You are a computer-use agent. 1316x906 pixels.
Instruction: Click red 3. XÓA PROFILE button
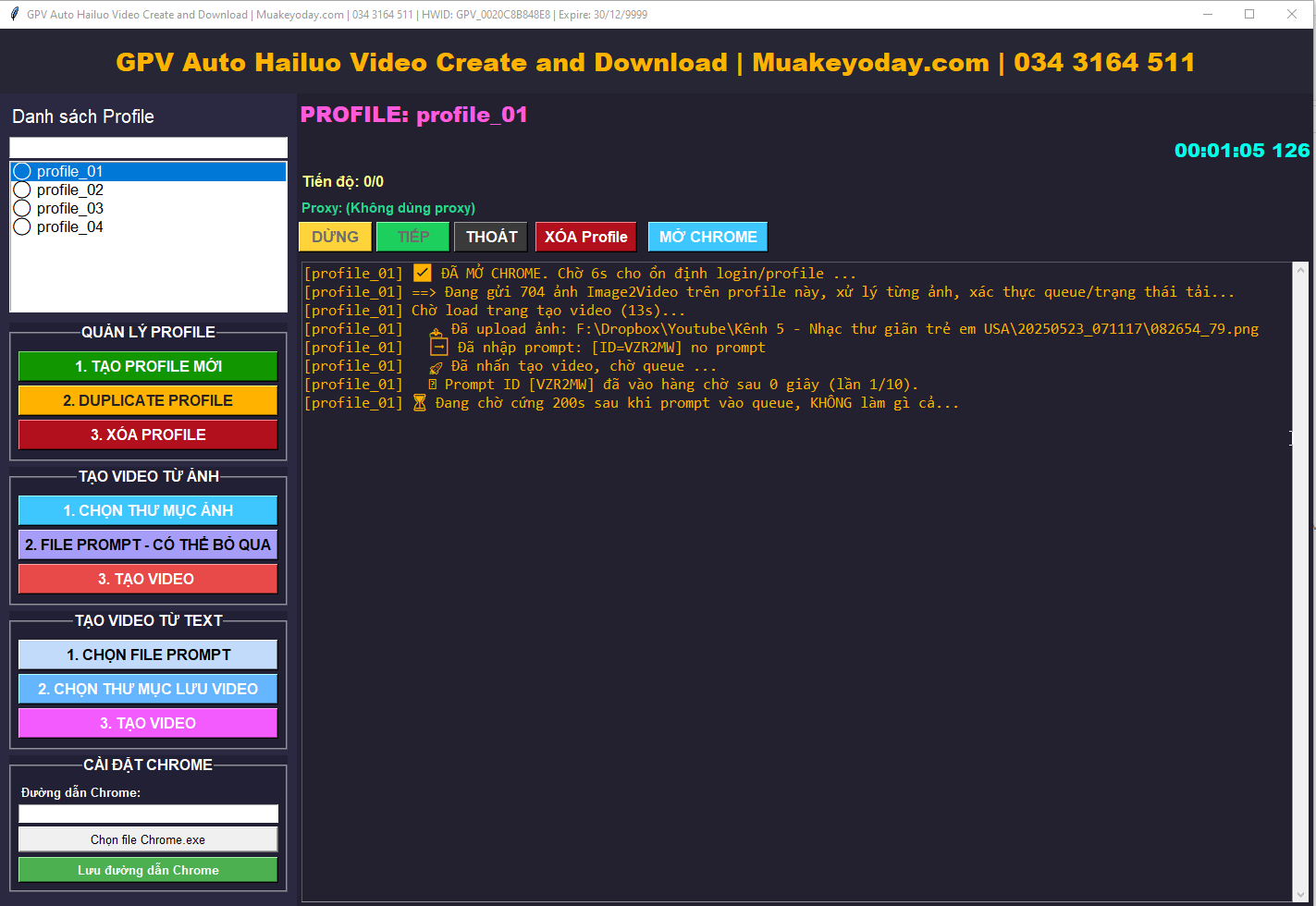click(148, 435)
